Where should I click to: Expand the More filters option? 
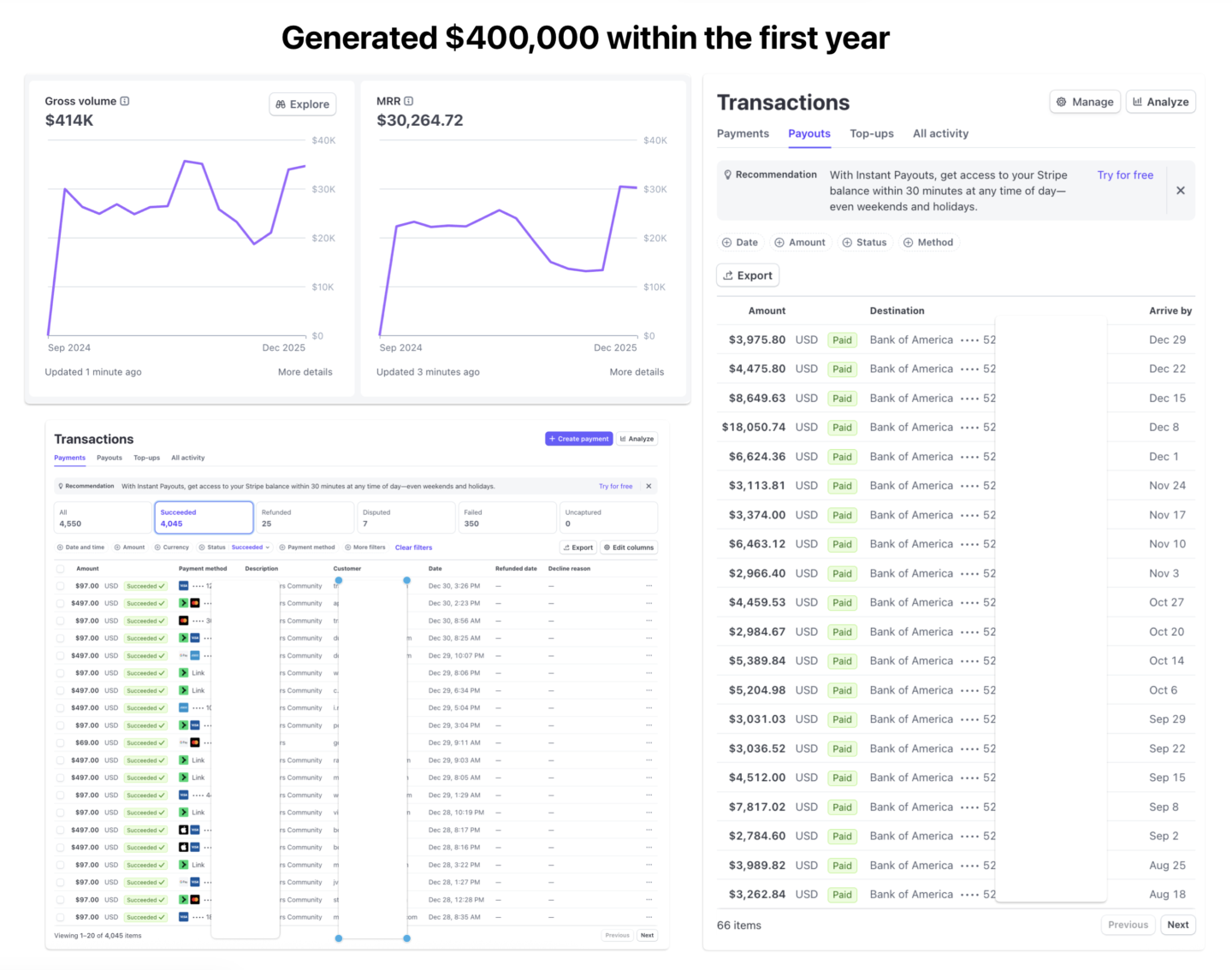tap(365, 547)
